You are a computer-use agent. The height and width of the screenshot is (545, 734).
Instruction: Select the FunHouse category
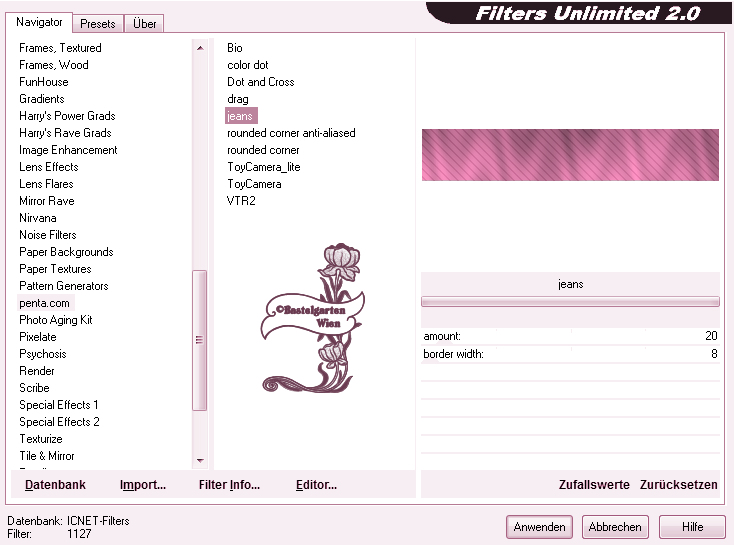(x=44, y=82)
